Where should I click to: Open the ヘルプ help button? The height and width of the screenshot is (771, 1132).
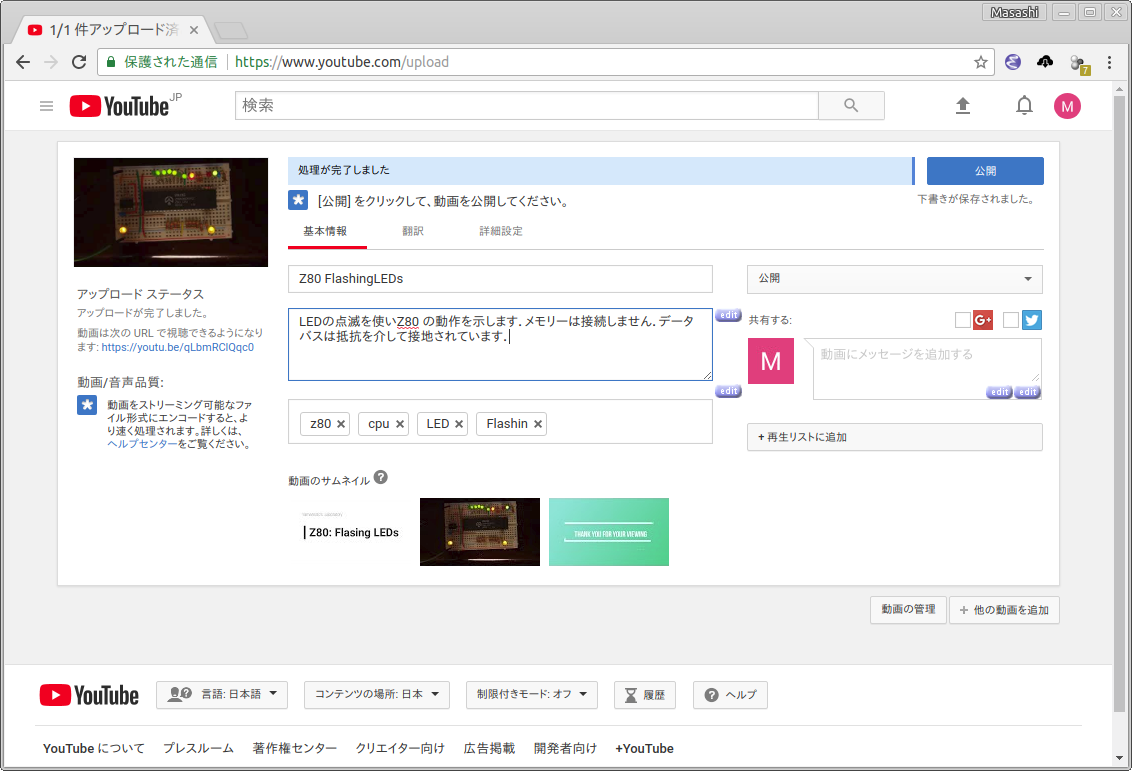pos(730,694)
